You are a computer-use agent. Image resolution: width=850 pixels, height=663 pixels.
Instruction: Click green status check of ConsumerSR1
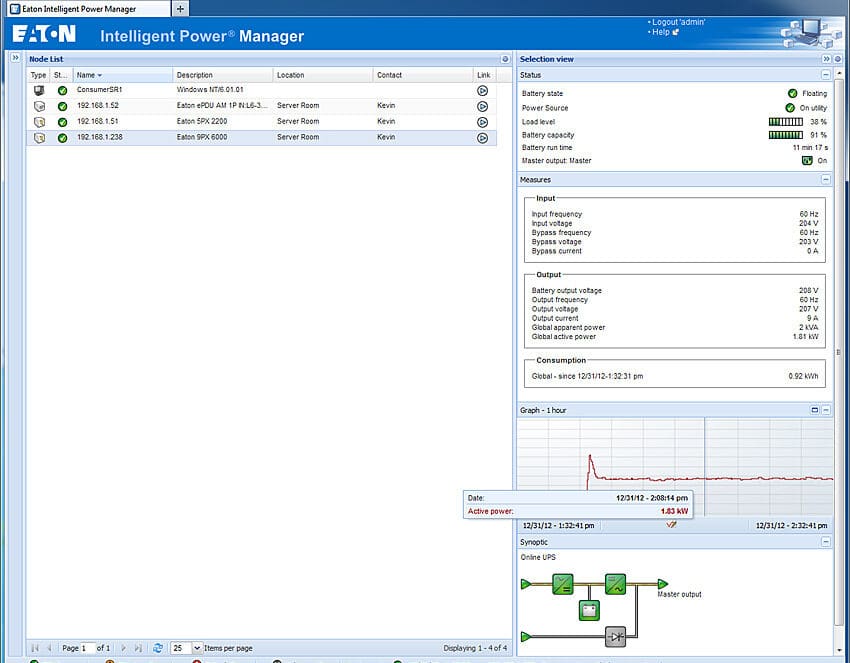(x=62, y=91)
